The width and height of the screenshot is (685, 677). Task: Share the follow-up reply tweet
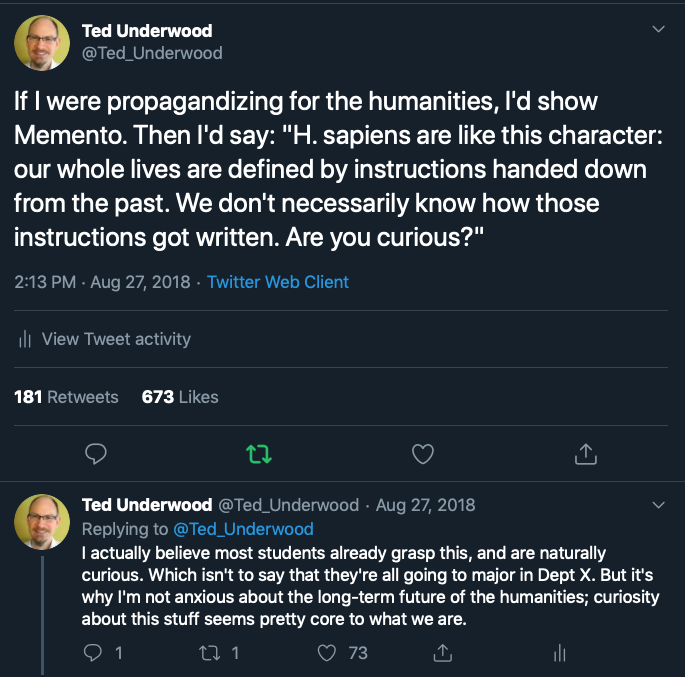coord(442,653)
